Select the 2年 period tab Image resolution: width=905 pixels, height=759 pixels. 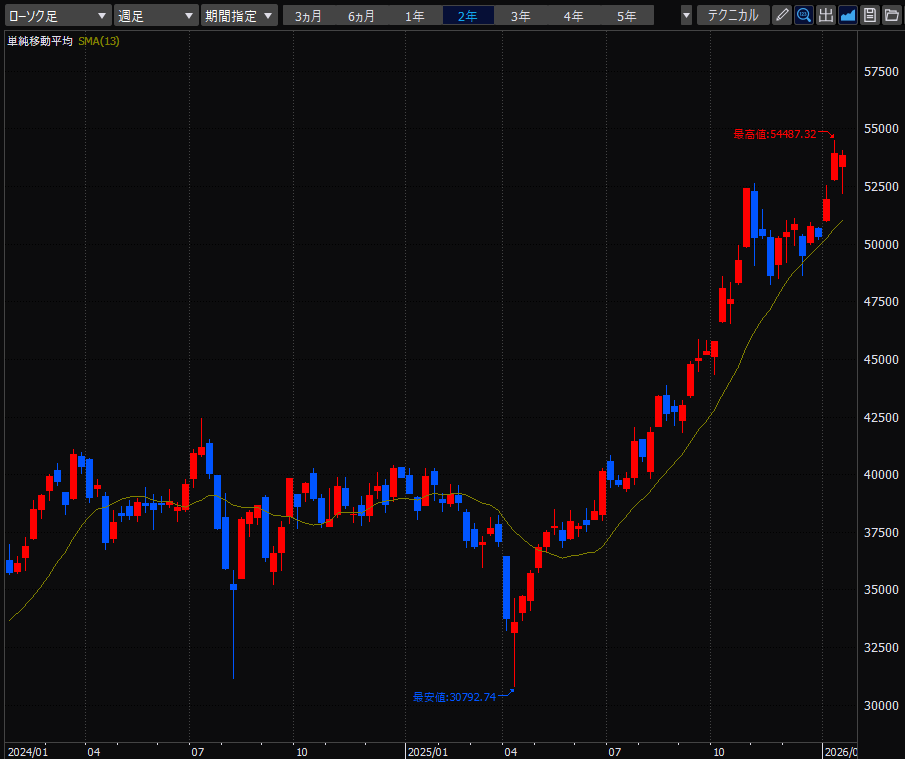pyautogui.click(x=468, y=16)
